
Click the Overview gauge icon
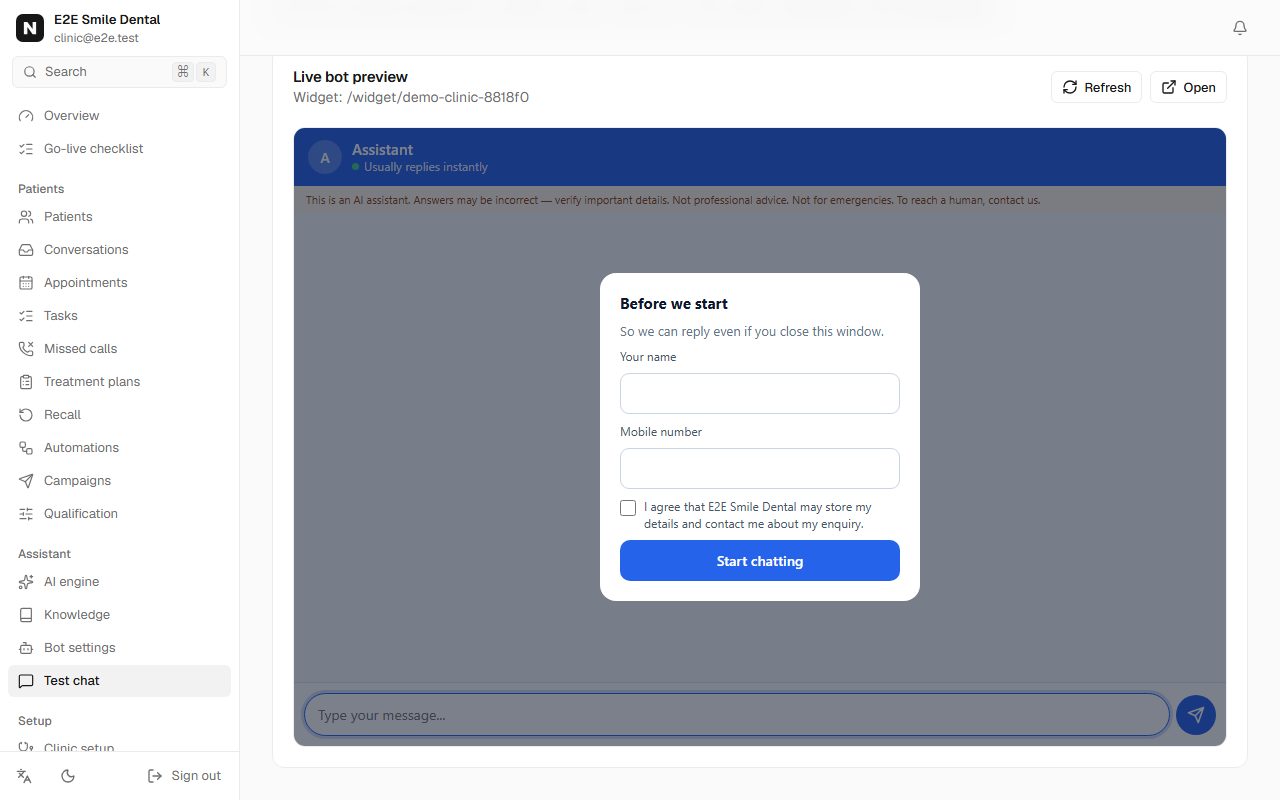tap(26, 116)
